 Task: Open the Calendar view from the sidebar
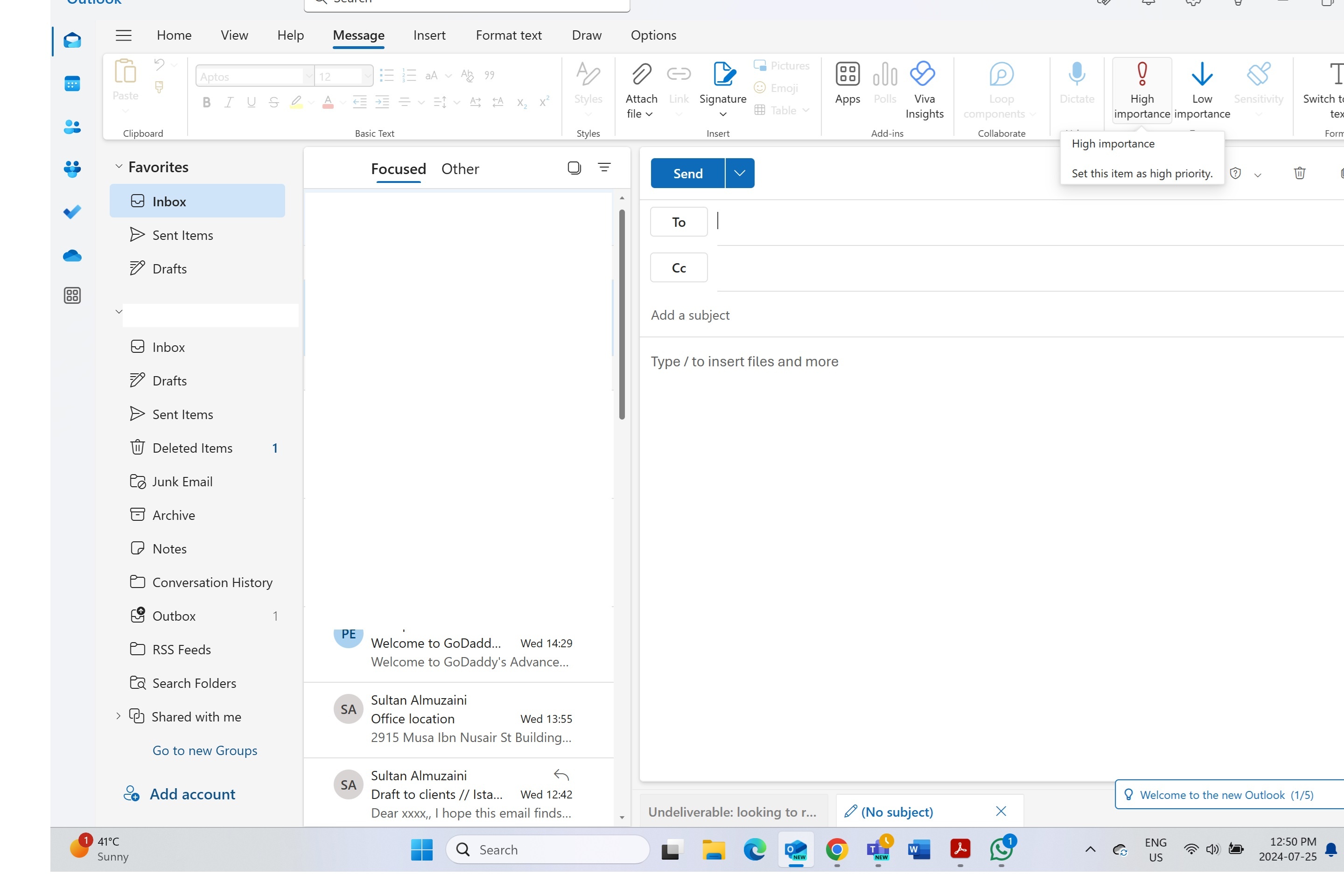73,84
